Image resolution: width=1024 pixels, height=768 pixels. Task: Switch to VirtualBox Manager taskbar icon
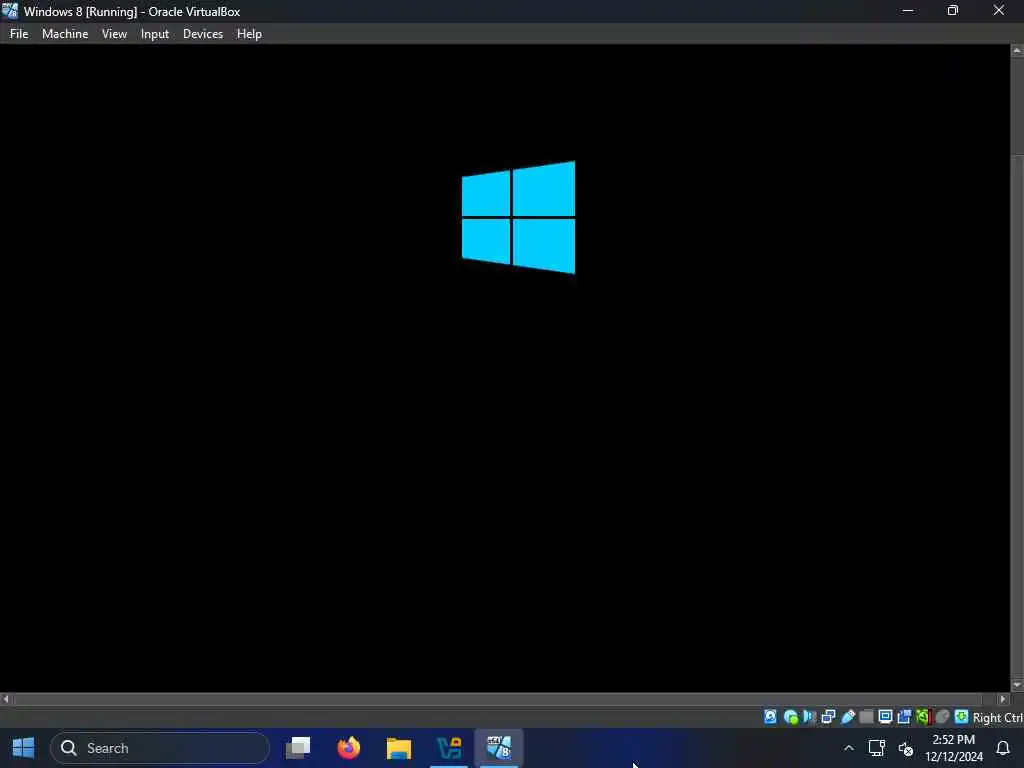[x=449, y=748]
